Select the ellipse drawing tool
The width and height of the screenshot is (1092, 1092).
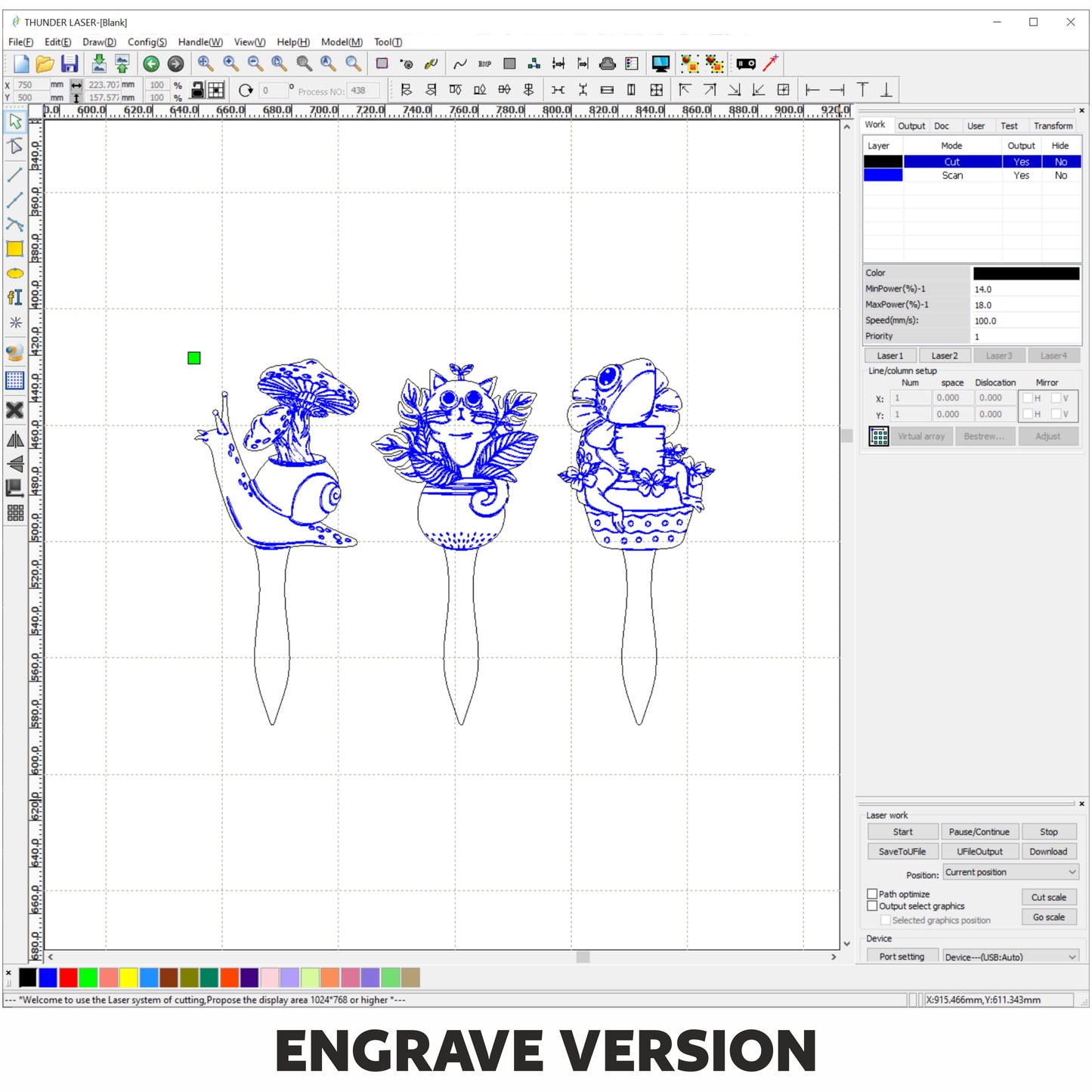(14, 274)
